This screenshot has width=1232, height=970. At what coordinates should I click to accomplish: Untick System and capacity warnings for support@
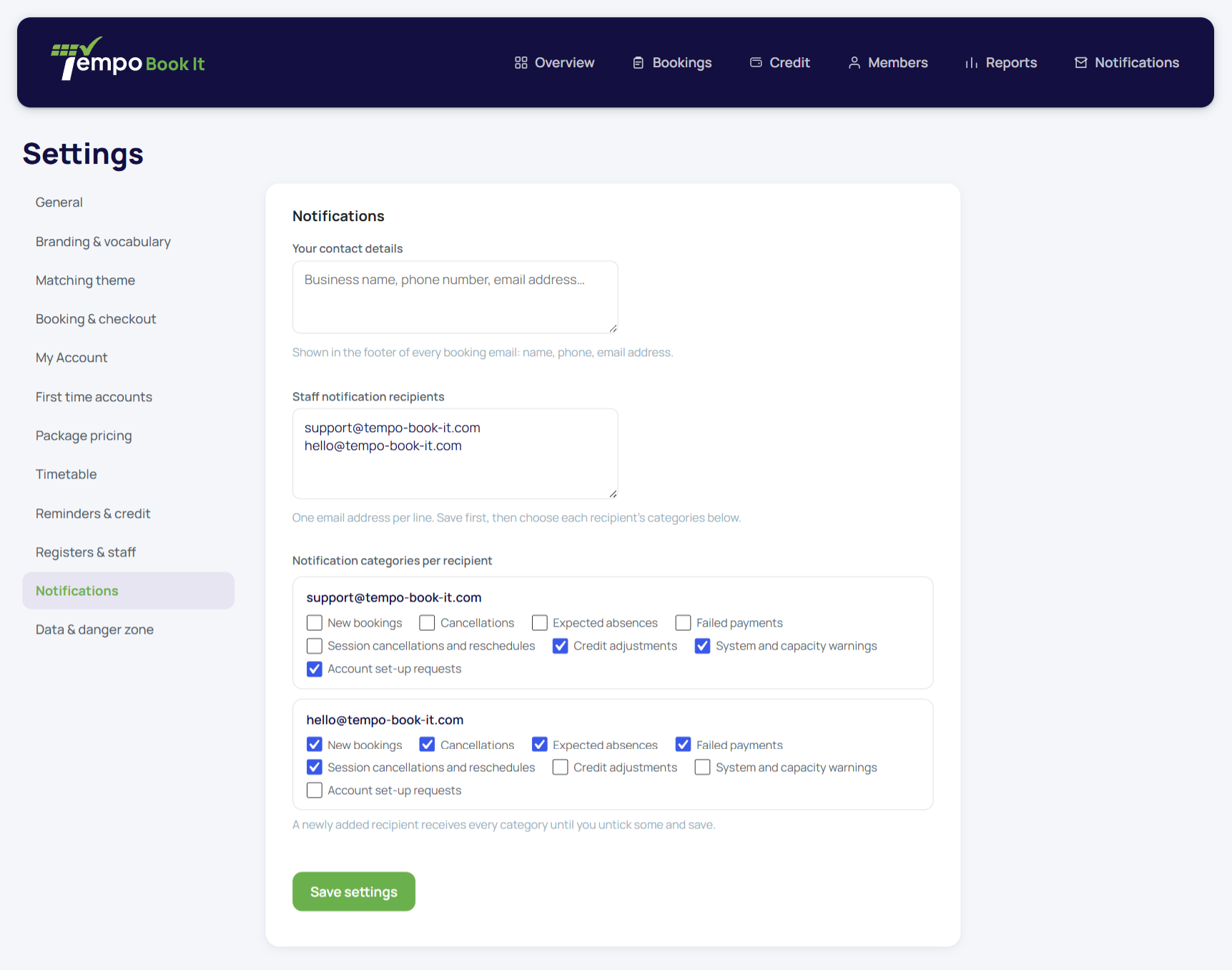(x=703, y=646)
